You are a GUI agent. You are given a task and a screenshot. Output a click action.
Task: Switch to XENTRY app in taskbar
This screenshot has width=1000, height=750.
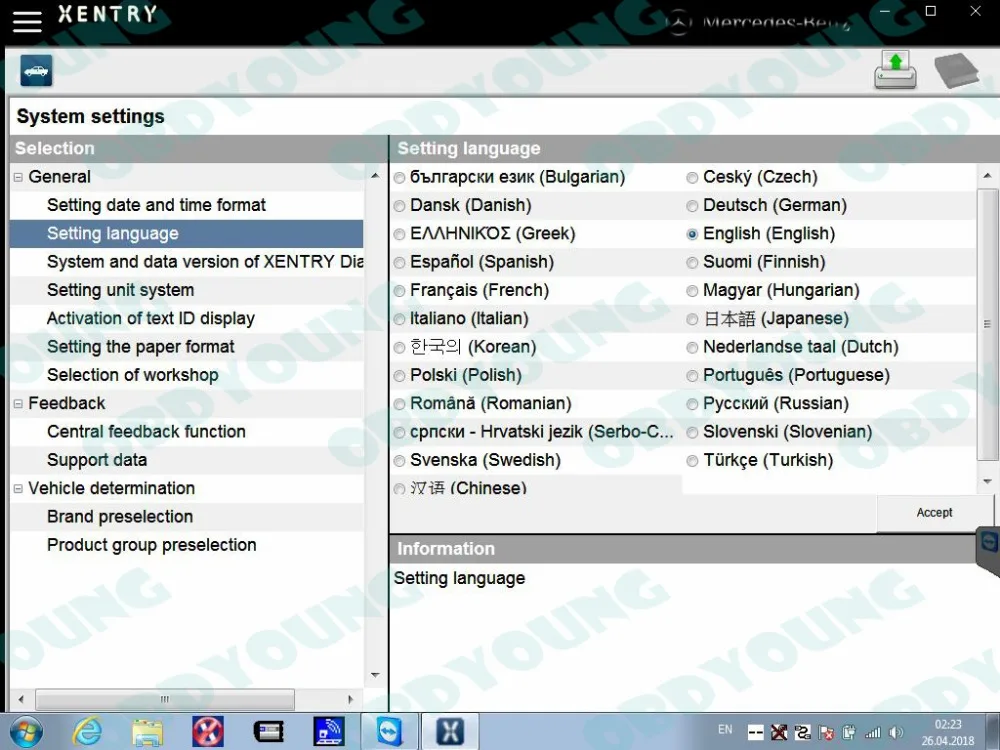tap(450, 732)
